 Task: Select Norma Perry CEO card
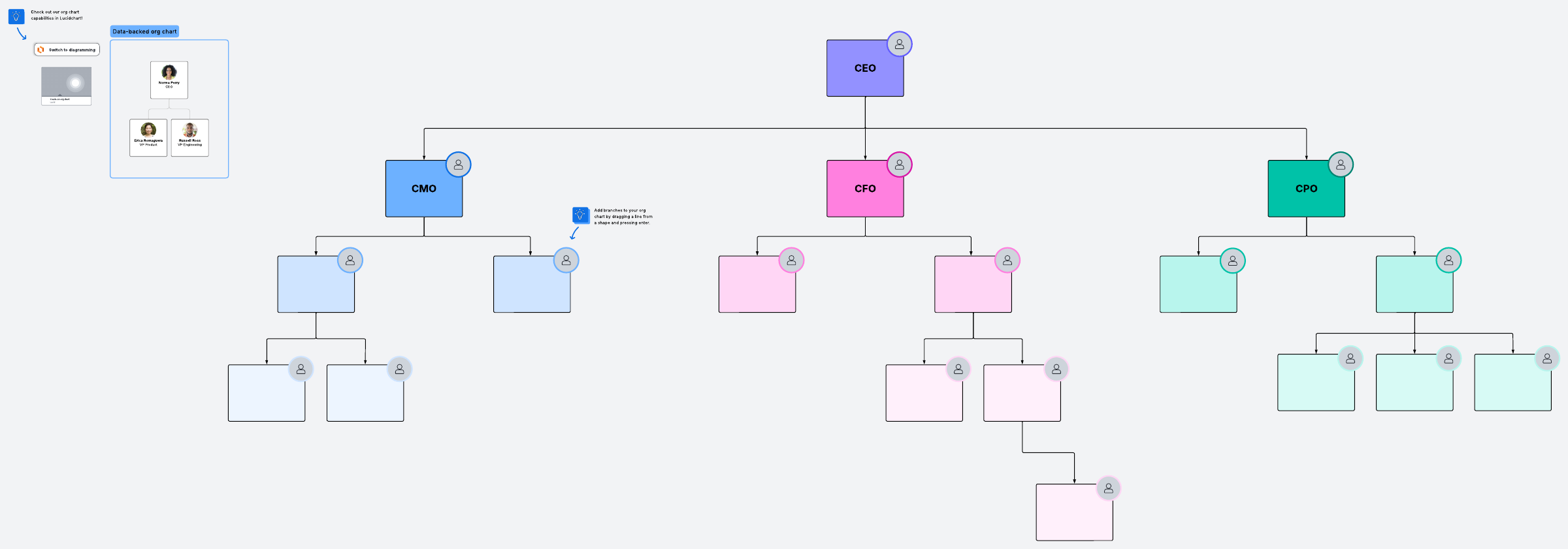pyautogui.click(x=169, y=80)
